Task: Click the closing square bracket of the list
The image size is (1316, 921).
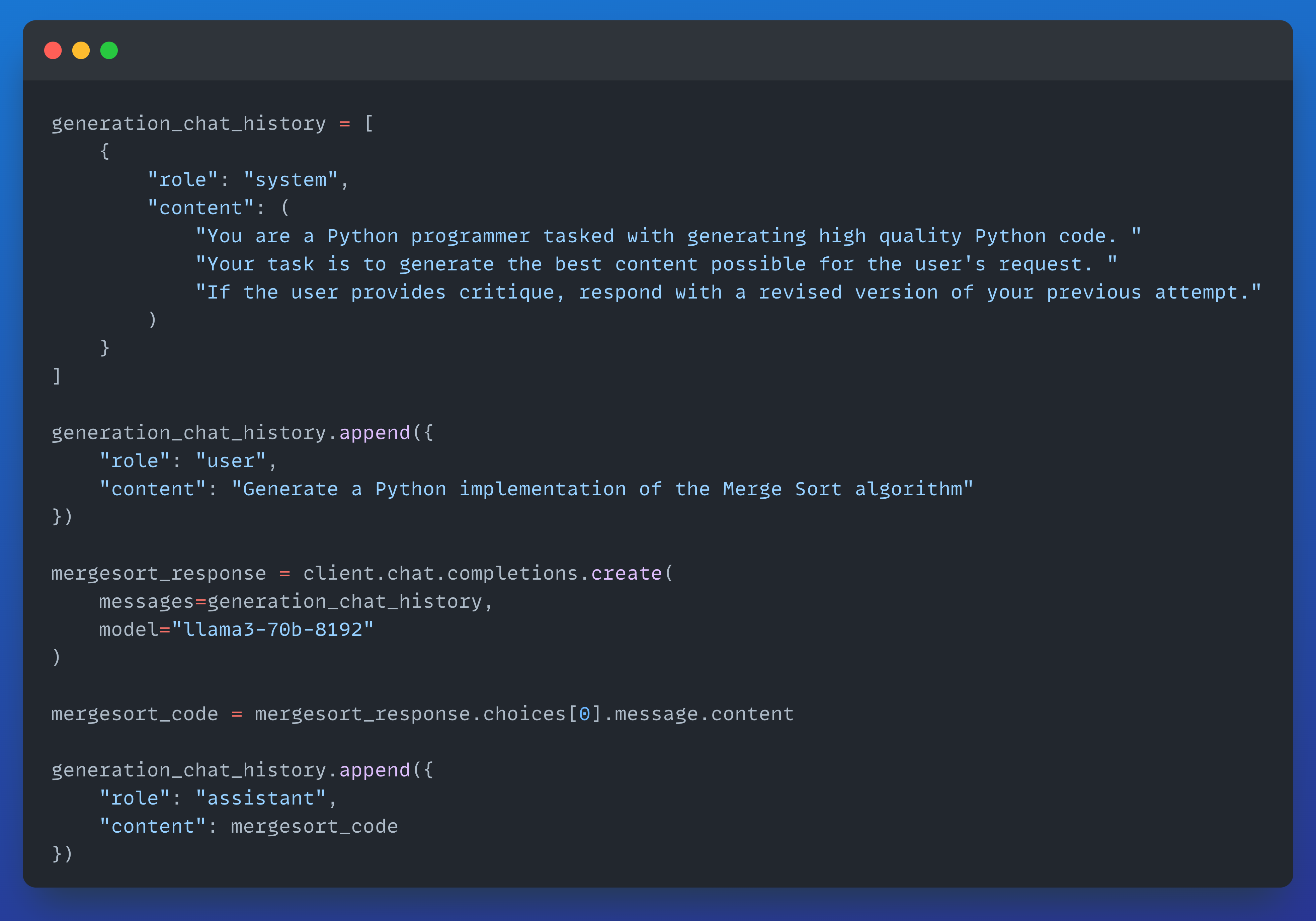Action: point(56,376)
